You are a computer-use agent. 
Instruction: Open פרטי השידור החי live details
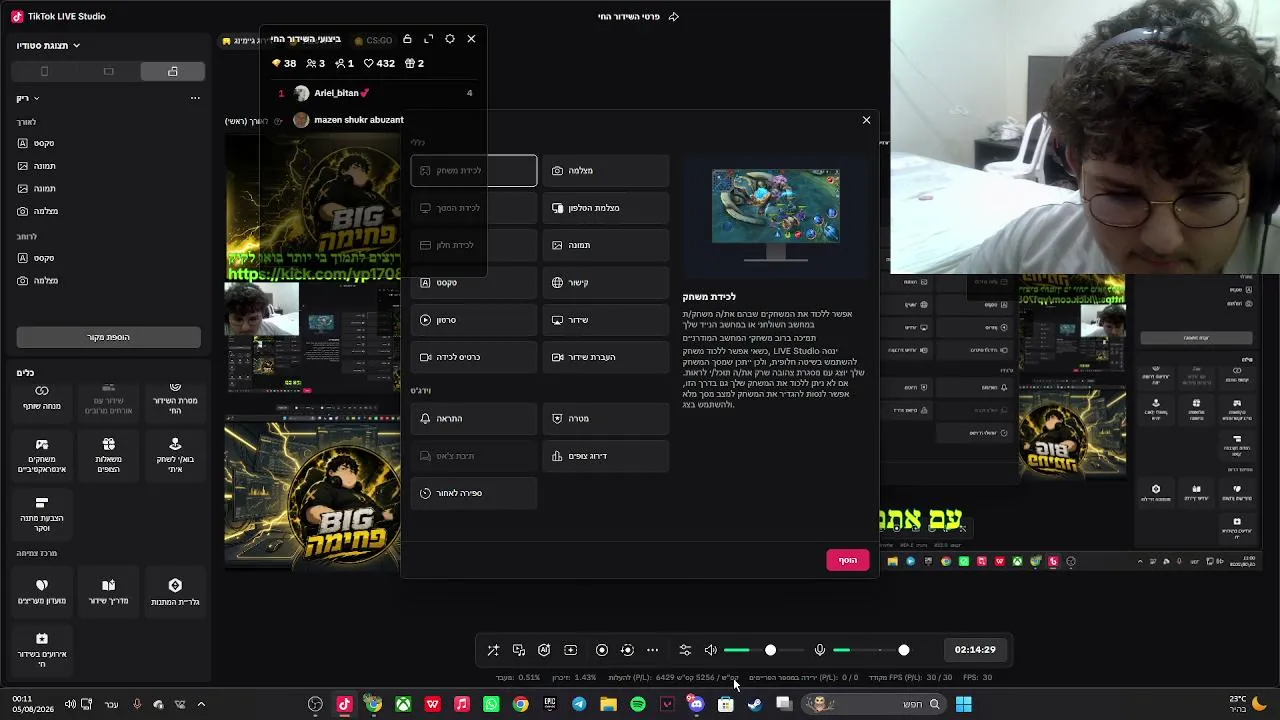(x=638, y=16)
